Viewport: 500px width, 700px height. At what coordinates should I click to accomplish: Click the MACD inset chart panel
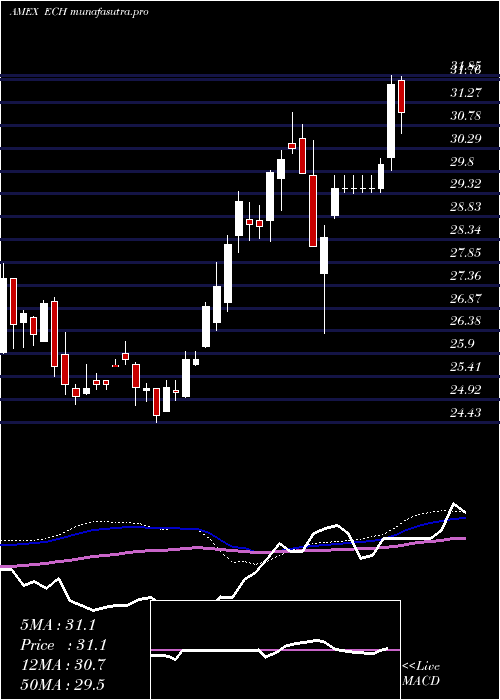[x=275, y=650]
